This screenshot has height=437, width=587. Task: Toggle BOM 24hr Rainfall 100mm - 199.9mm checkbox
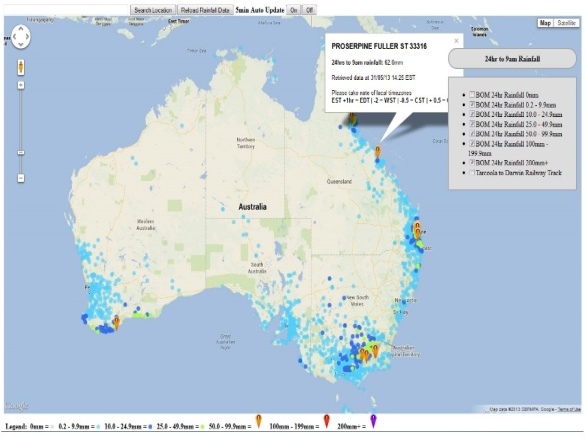point(472,143)
